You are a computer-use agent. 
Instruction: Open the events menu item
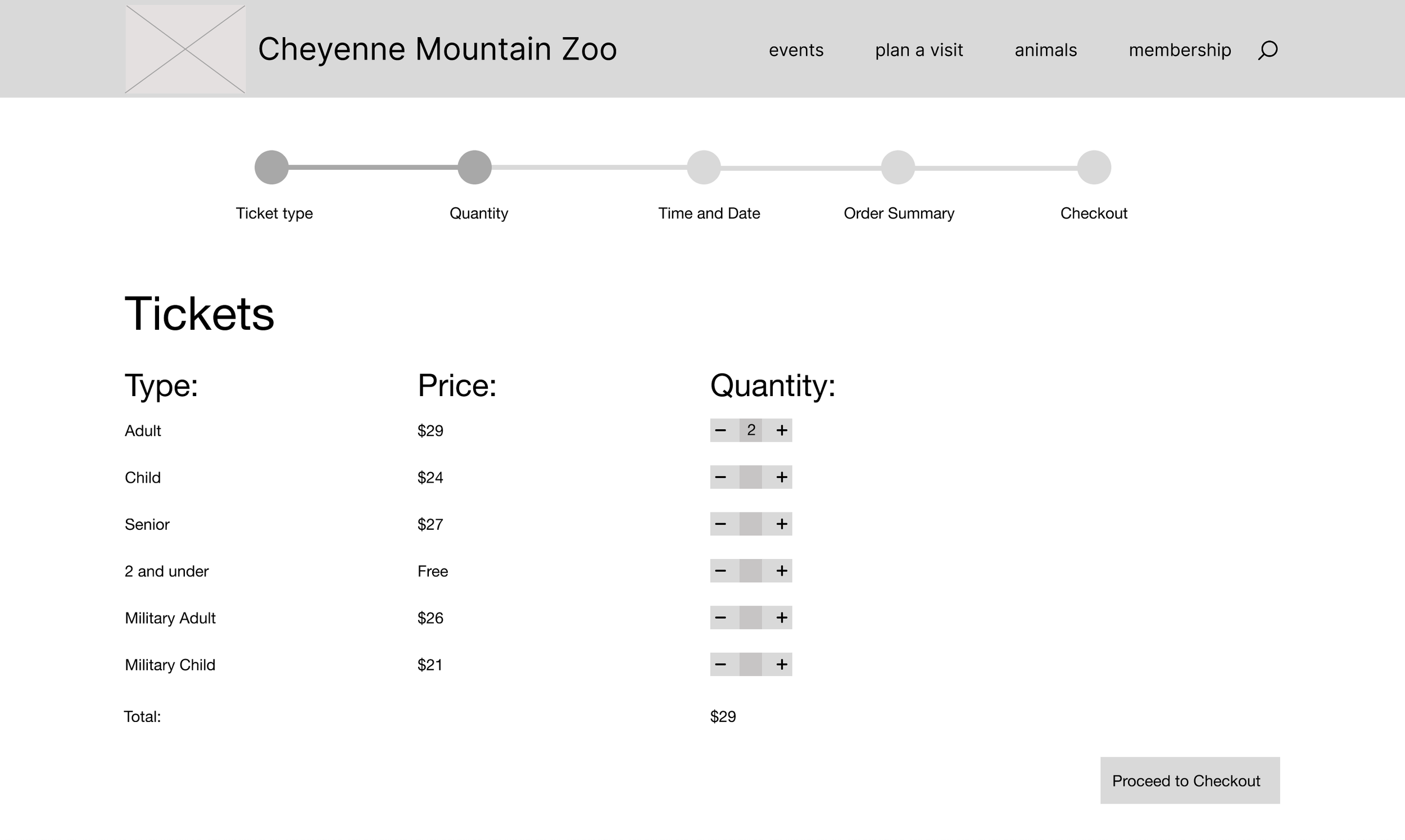796,51
